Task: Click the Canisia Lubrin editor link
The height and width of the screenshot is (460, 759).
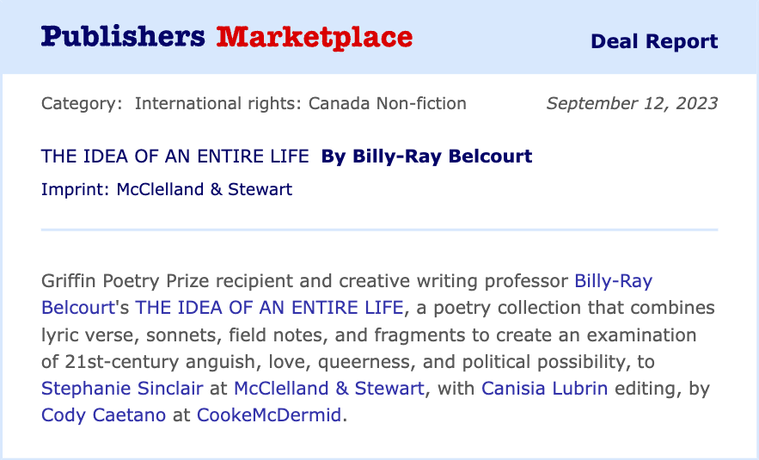Action: tap(545, 388)
